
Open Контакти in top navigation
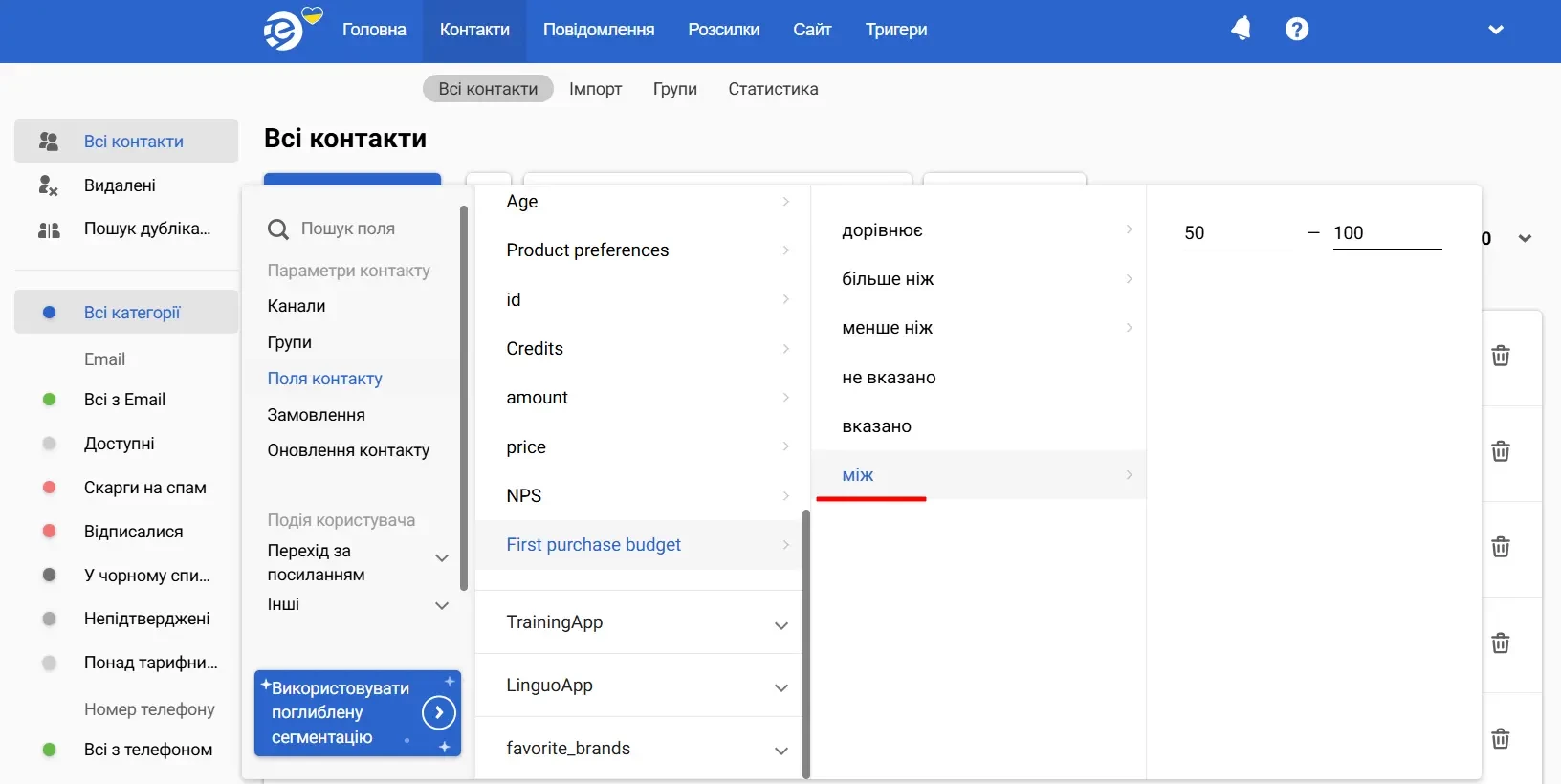474,30
